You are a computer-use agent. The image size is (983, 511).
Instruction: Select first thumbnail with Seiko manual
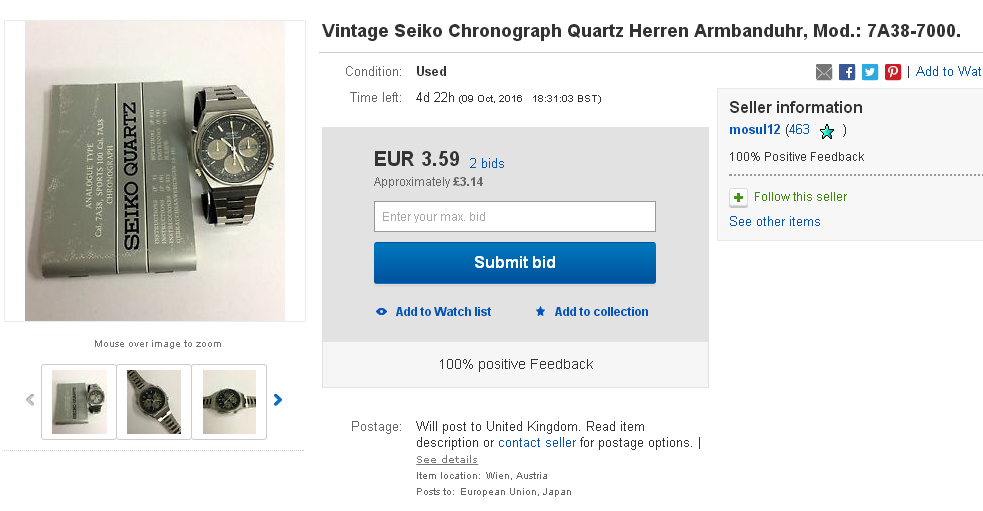coord(79,401)
